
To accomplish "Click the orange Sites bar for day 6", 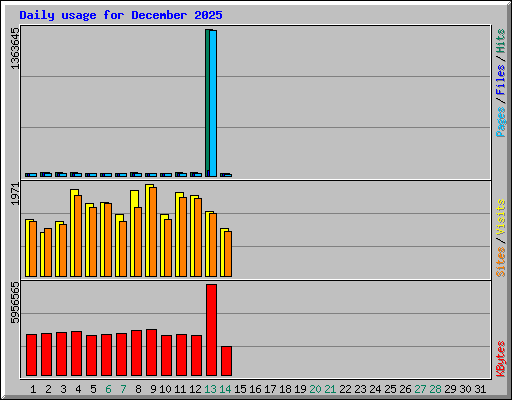I will [x=108, y=240].
